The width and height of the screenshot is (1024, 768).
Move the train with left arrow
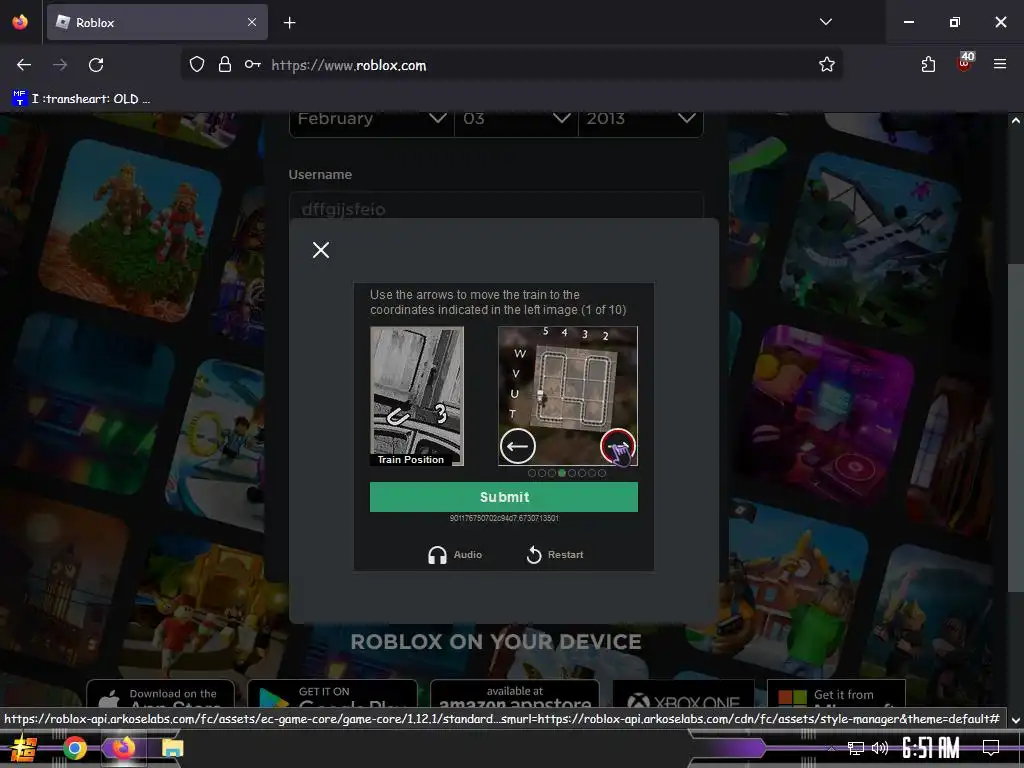pyautogui.click(x=518, y=447)
